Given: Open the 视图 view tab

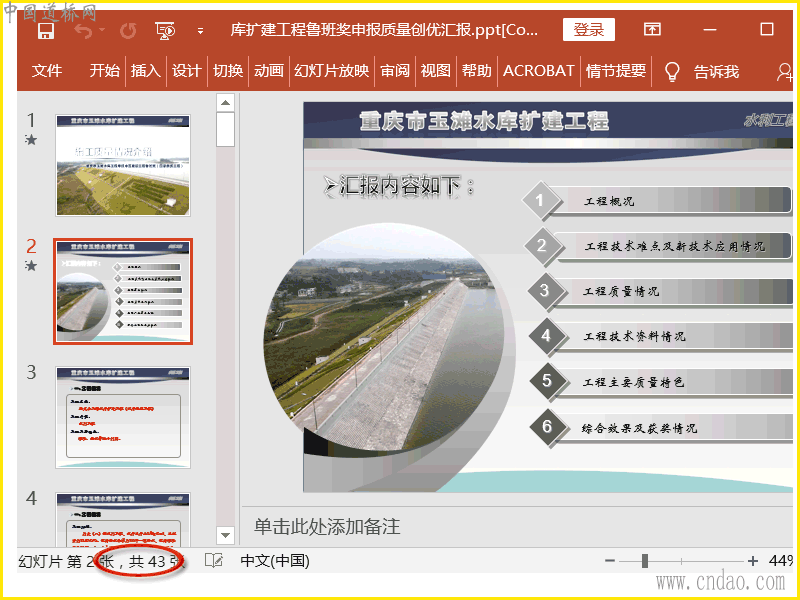Looking at the screenshot, I should coord(435,71).
